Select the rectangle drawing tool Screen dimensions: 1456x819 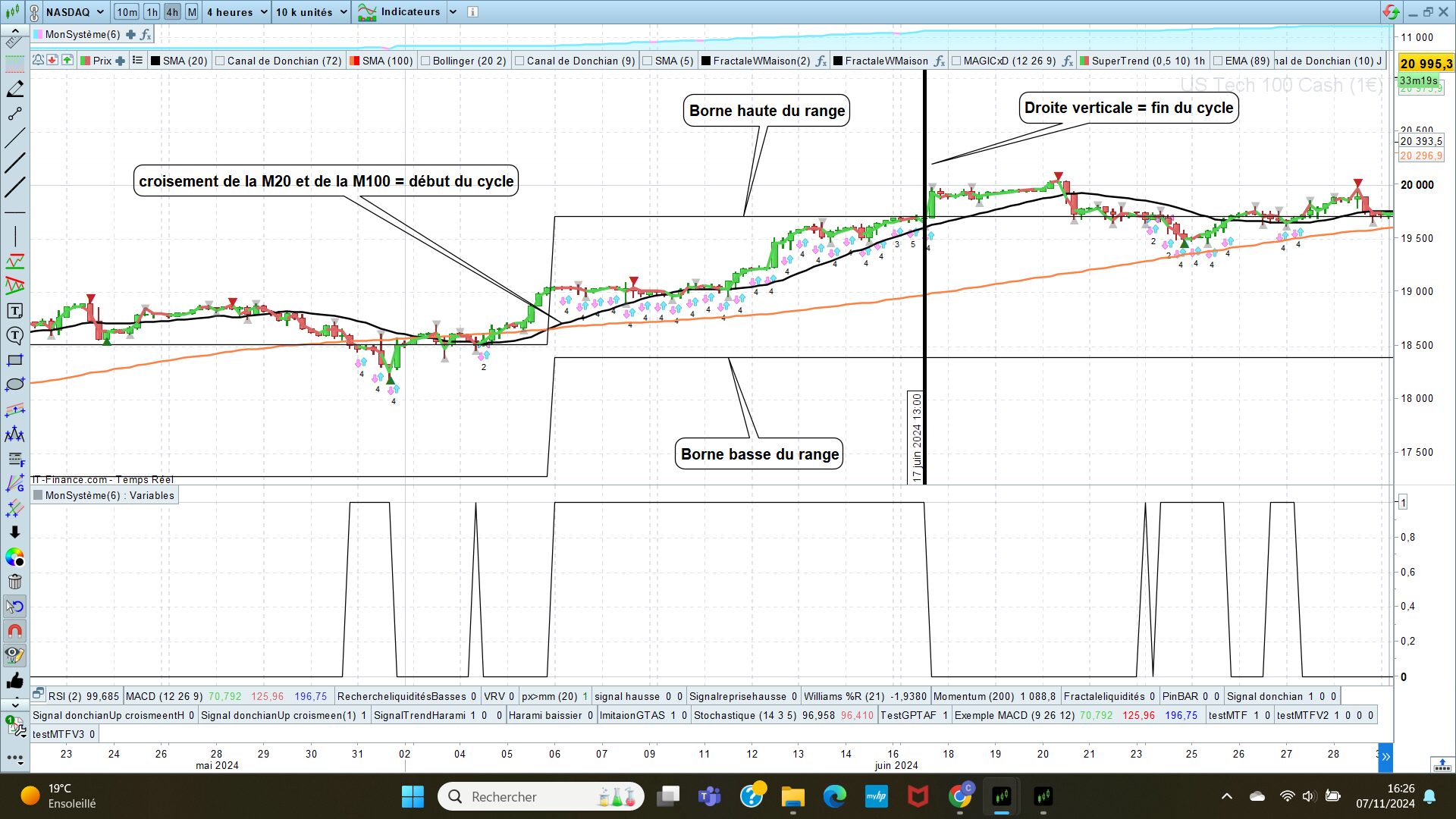tap(14, 360)
